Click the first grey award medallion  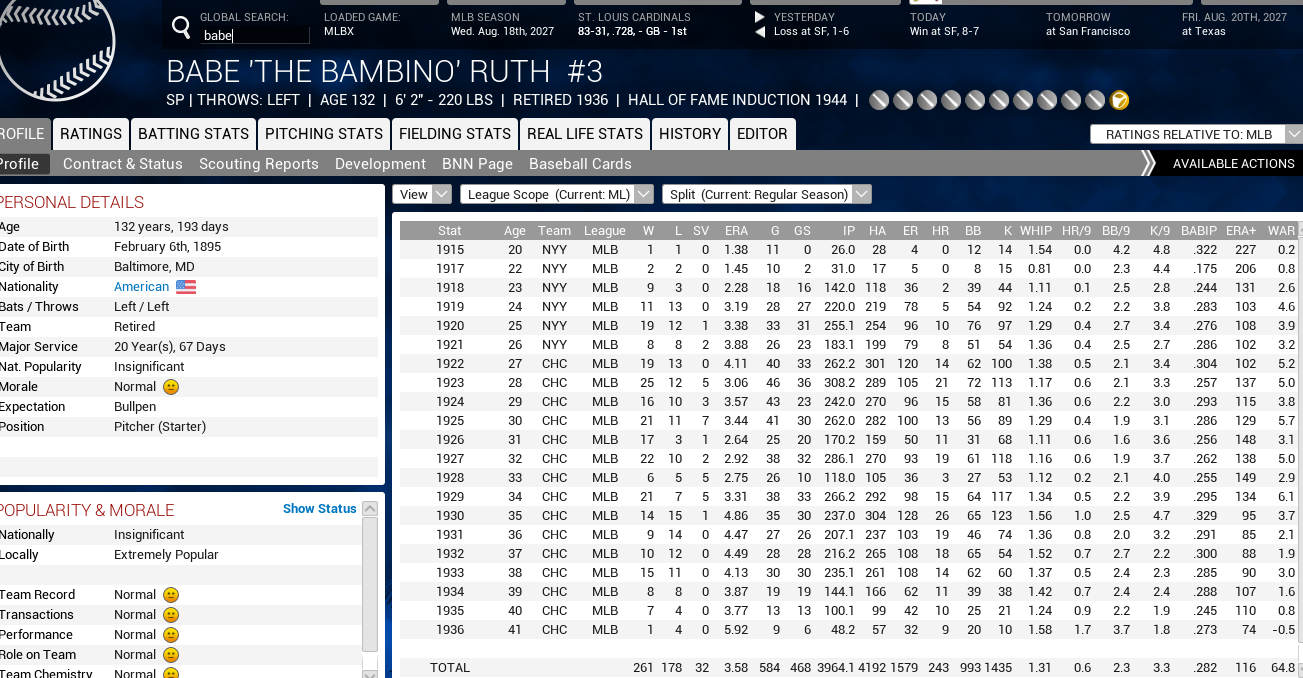pos(878,100)
